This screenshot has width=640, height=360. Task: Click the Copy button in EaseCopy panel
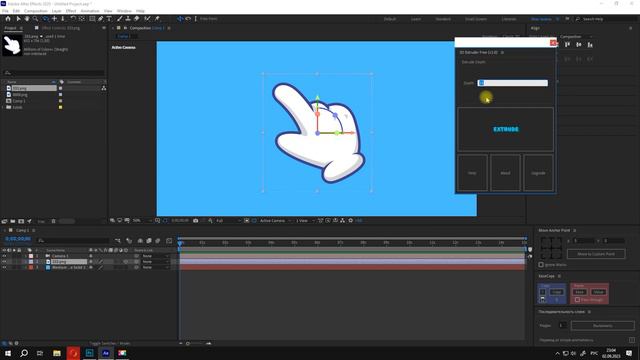tap(557, 292)
